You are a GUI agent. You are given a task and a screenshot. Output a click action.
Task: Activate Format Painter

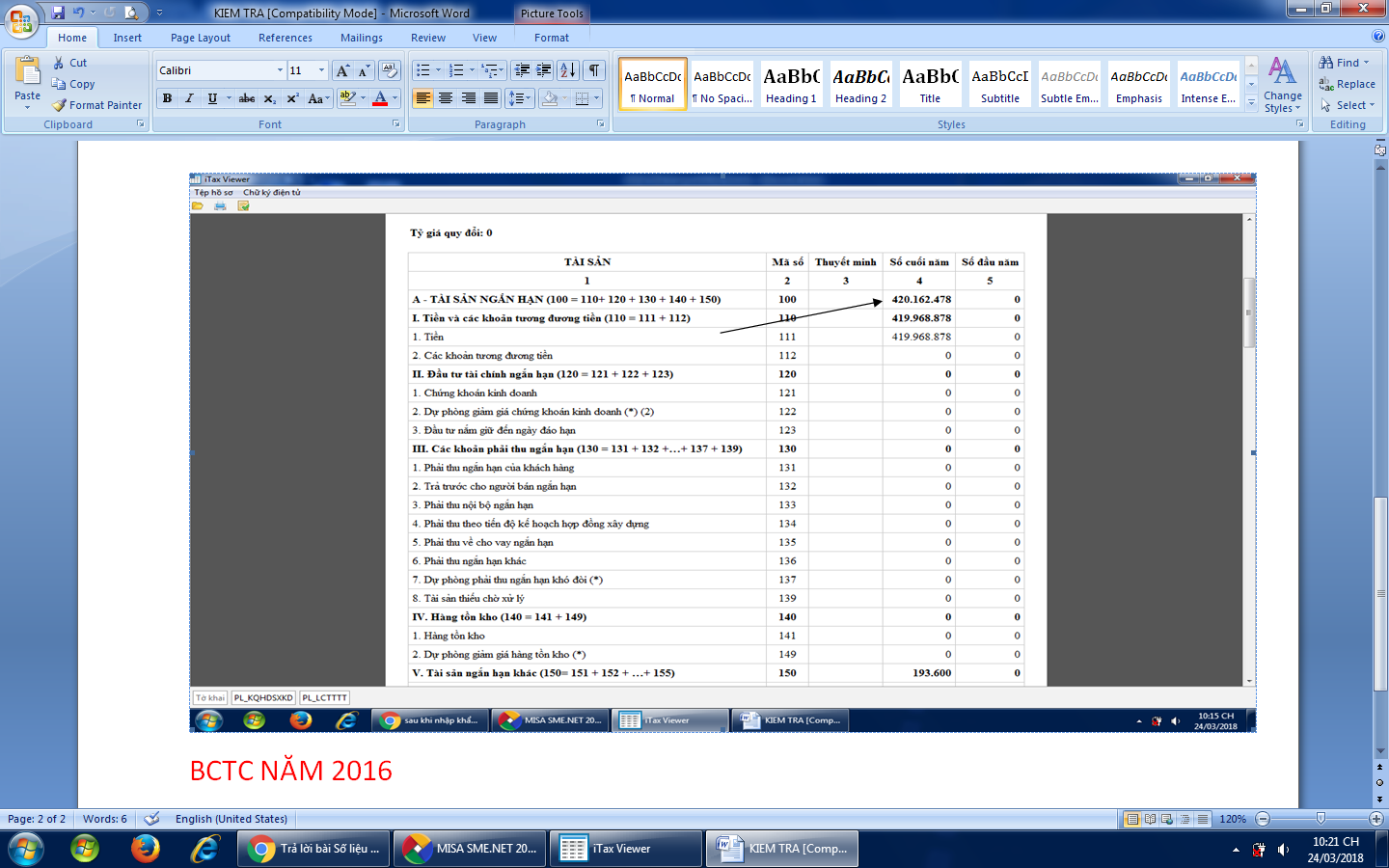pyautogui.click(x=96, y=105)
